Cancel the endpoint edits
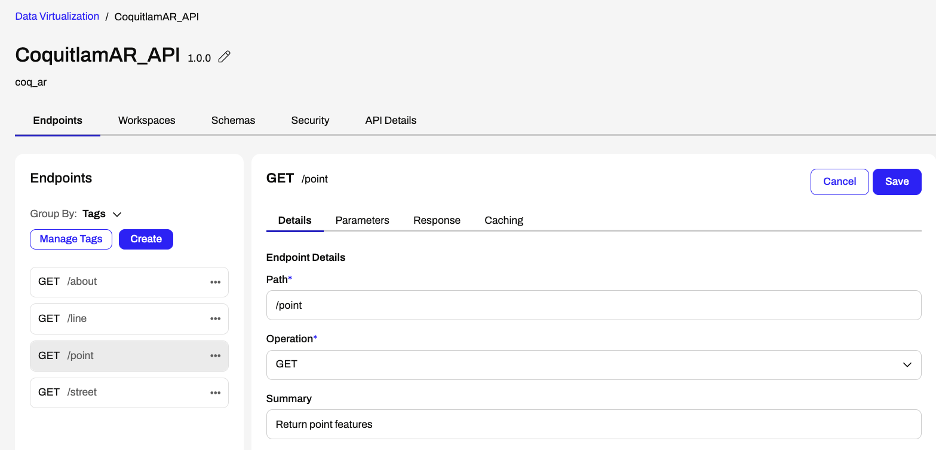 point(839,181)
